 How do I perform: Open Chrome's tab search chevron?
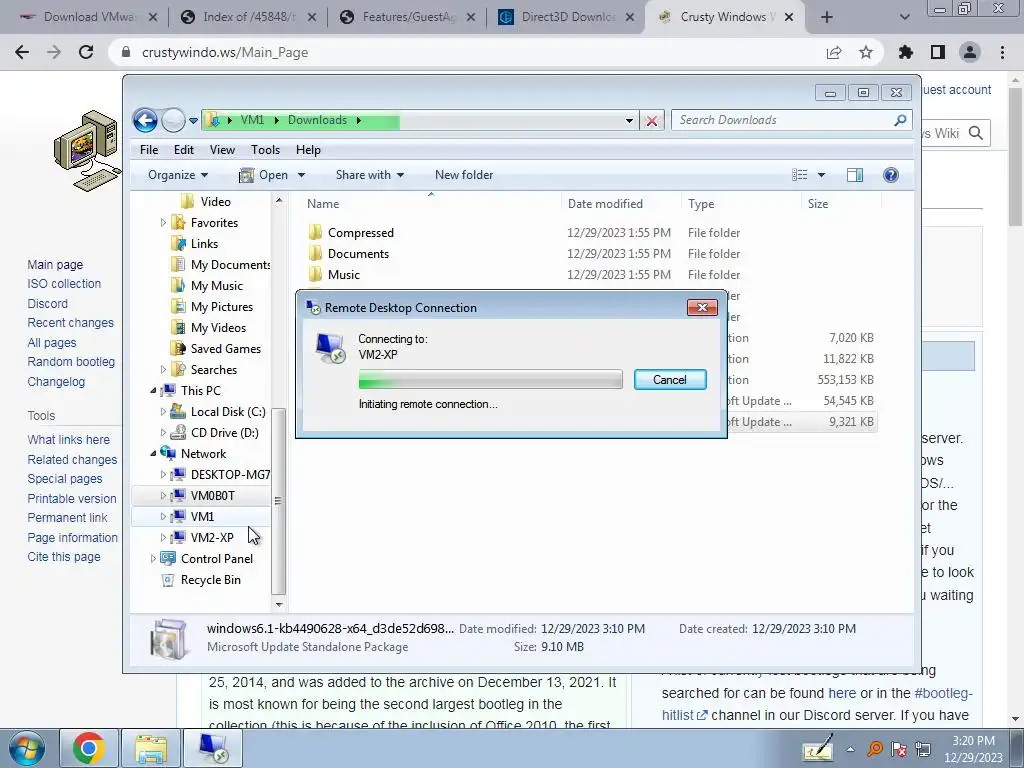tap(904, 17)
